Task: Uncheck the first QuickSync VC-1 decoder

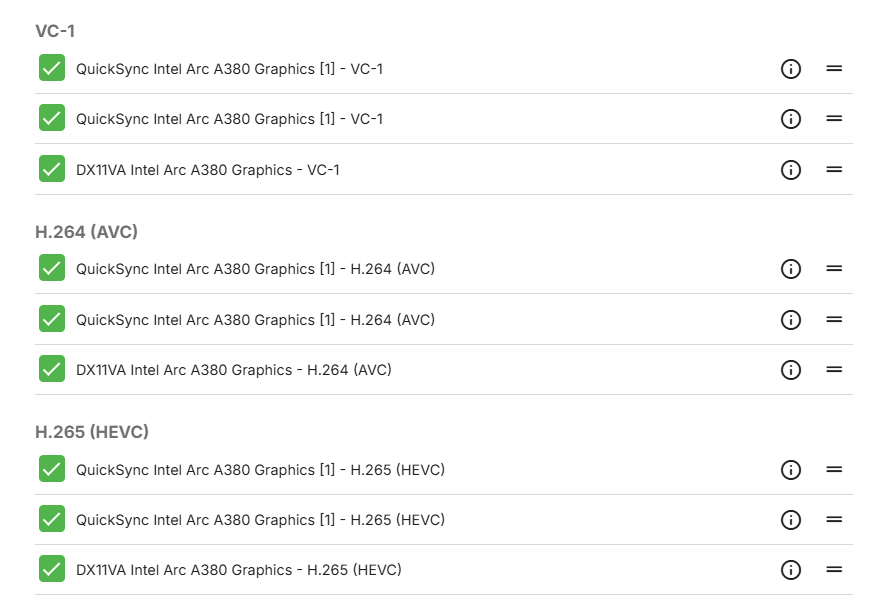Action: click(x=52, y=68)
